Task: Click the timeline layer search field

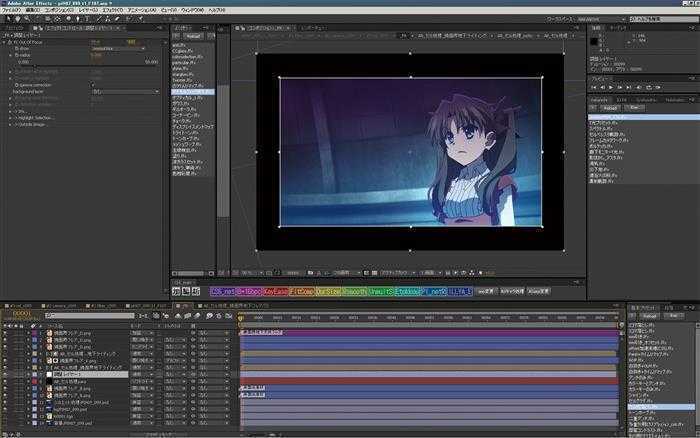Action: [89, 316]
